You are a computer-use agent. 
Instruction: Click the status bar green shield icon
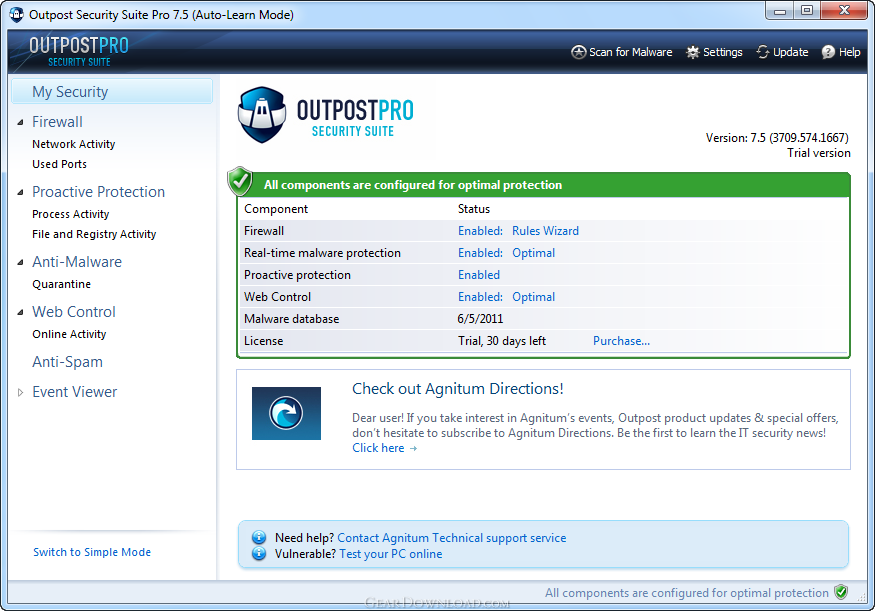pos(841,592)
